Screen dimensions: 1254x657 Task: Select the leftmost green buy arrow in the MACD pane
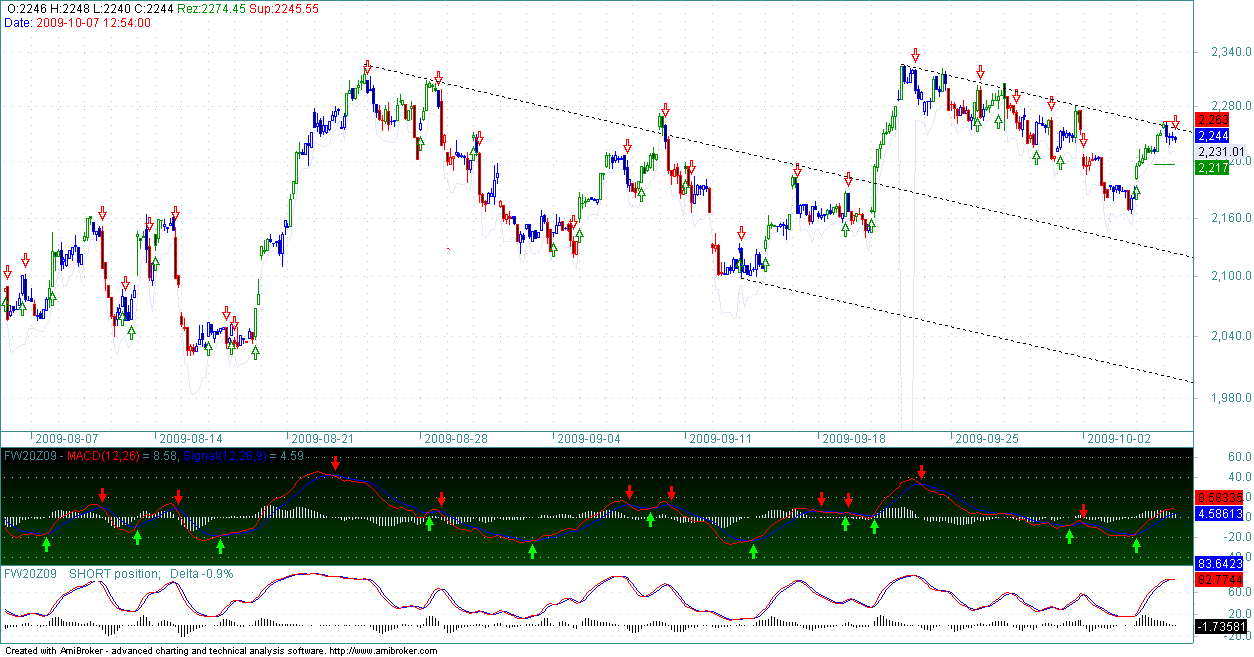click(x=46, y=542)
